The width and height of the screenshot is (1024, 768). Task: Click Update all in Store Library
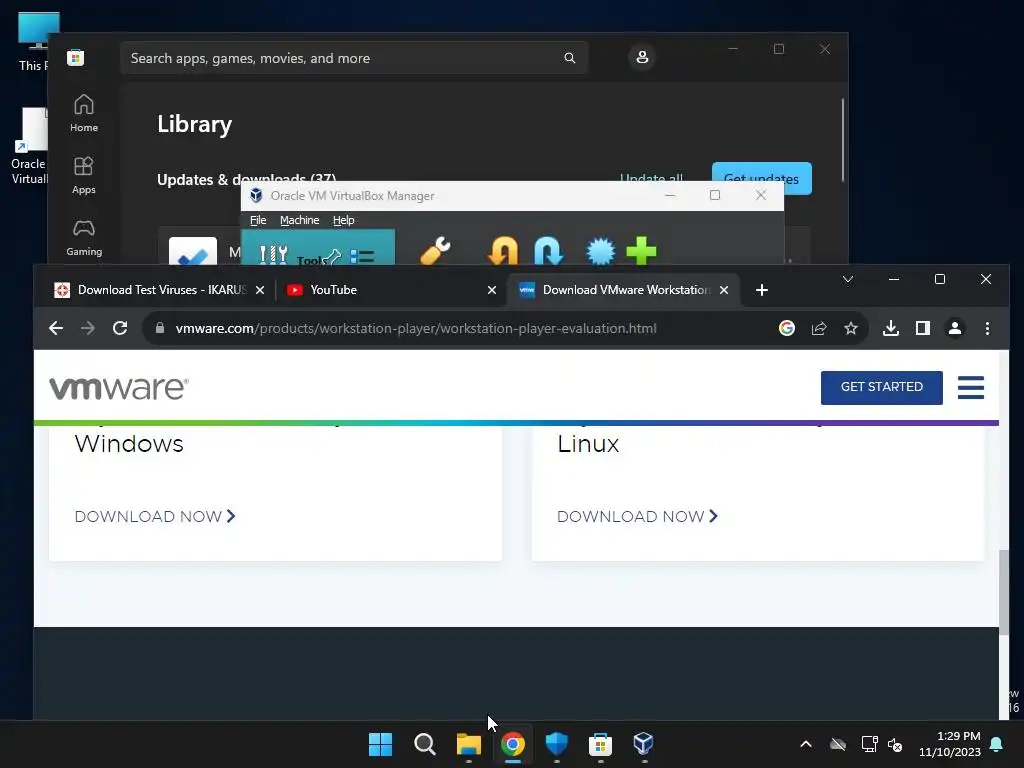[x=651, y=178]
